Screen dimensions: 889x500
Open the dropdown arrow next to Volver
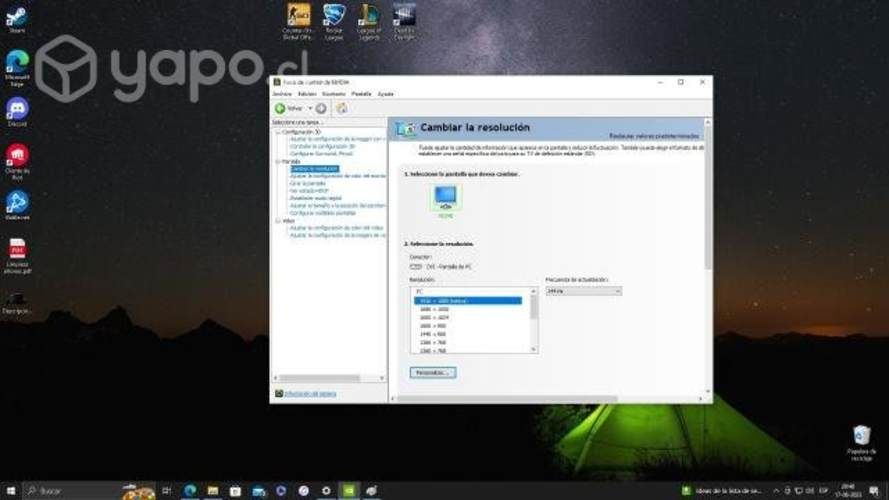pyautogui.click(x=310, y=108)
